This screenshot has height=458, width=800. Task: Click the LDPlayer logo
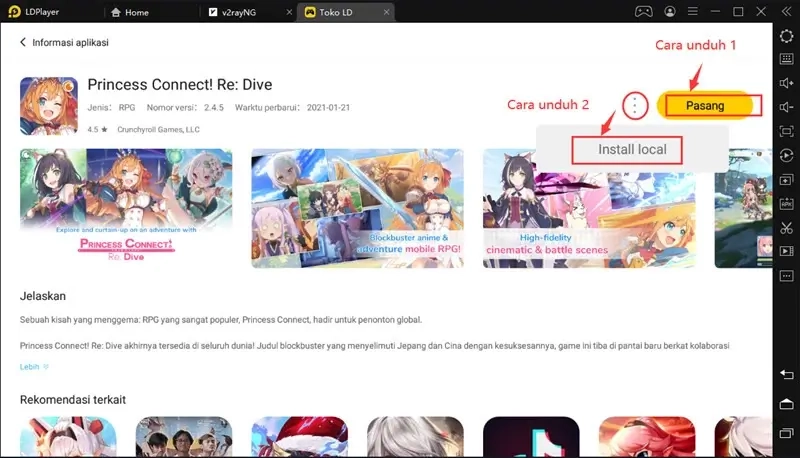tap(14, 12)
